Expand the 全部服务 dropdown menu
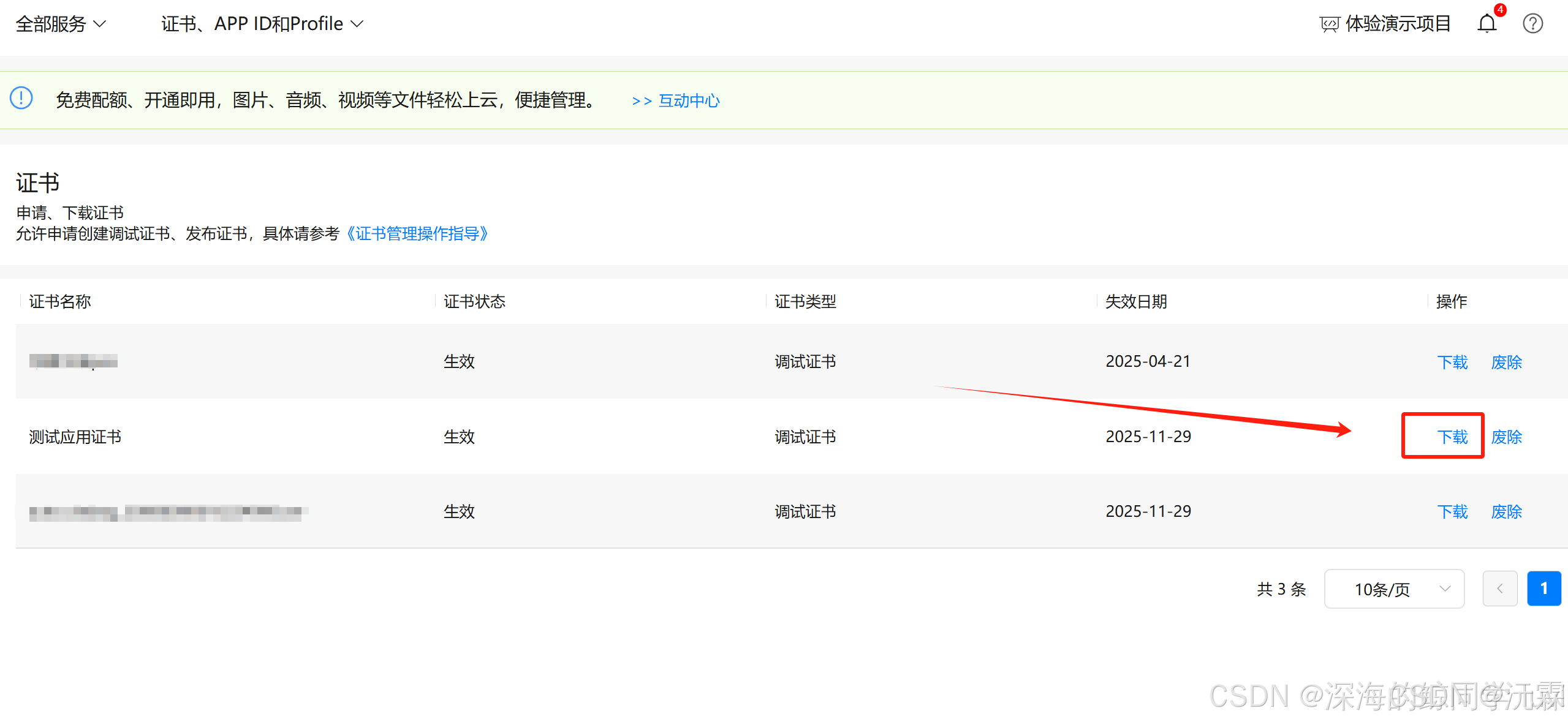This screenshot has width=1568, height=722. [60, 24]
